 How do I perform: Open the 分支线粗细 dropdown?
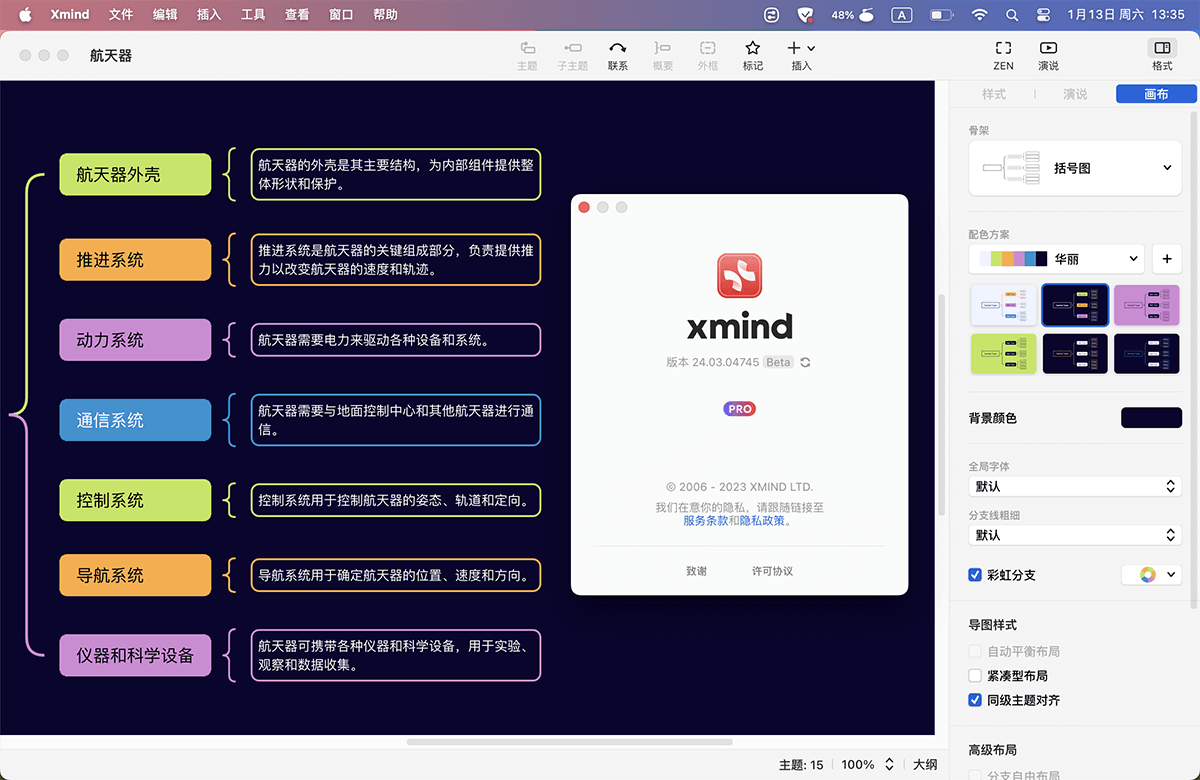(x=1075, y=535)
